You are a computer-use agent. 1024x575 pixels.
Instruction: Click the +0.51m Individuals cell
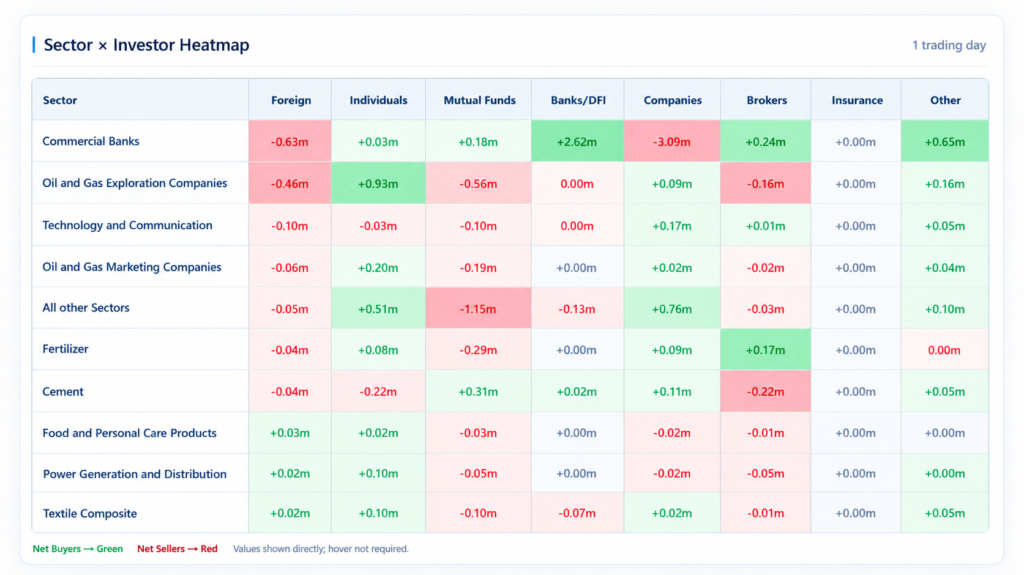378,308
